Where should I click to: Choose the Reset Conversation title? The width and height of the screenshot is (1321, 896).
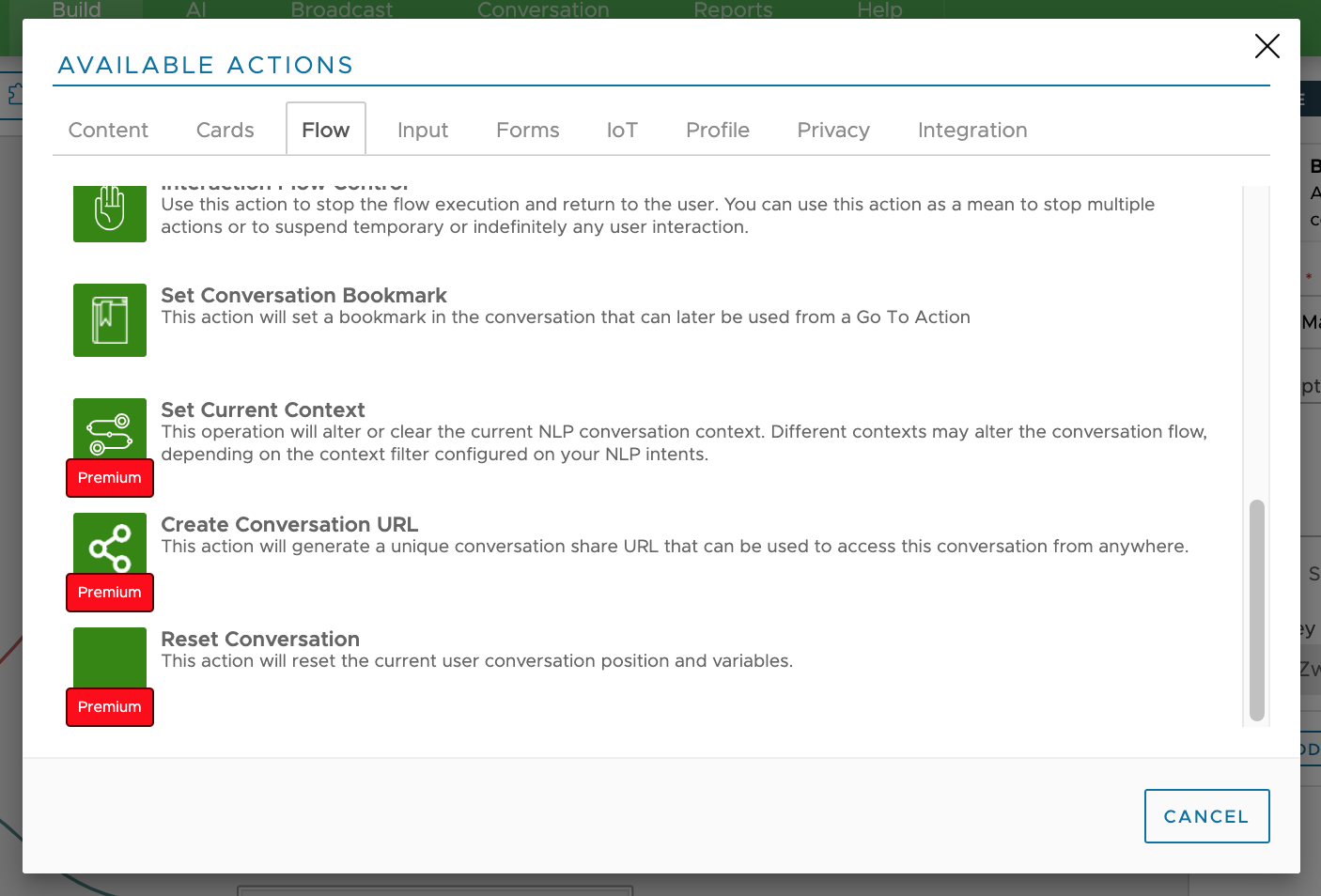(x=260, y=639)
